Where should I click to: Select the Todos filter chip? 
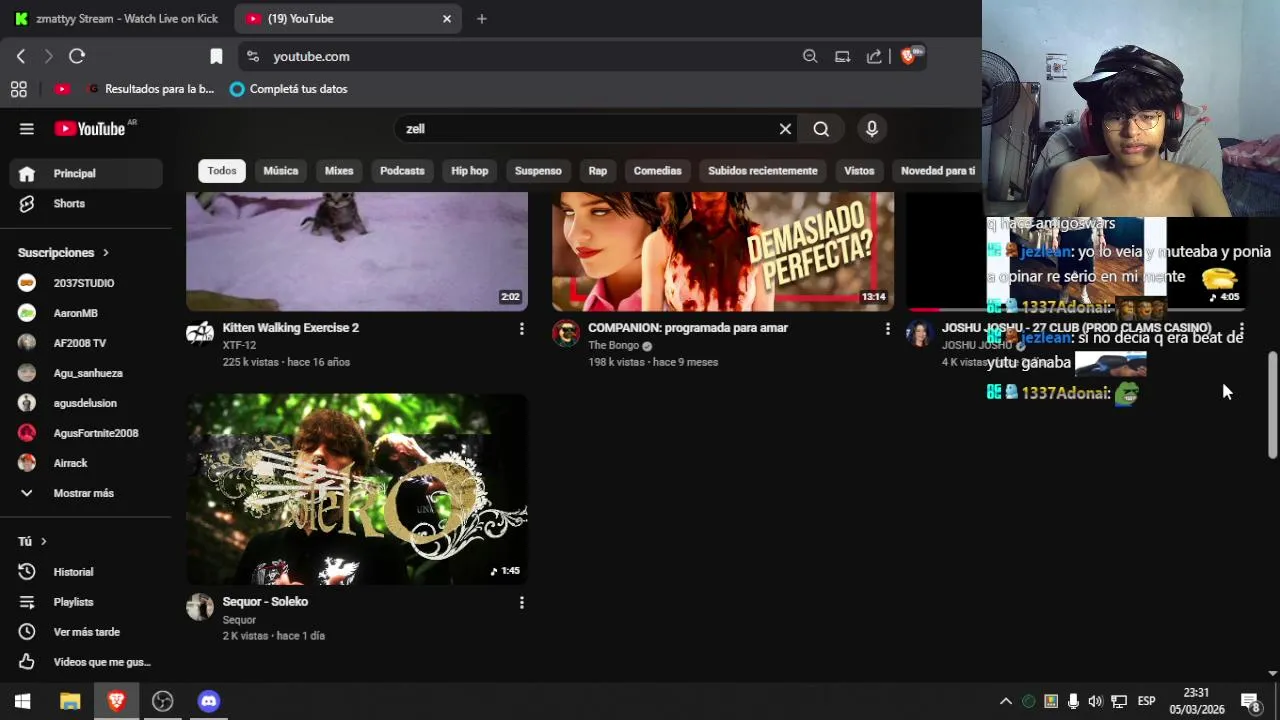pos(222,171)
